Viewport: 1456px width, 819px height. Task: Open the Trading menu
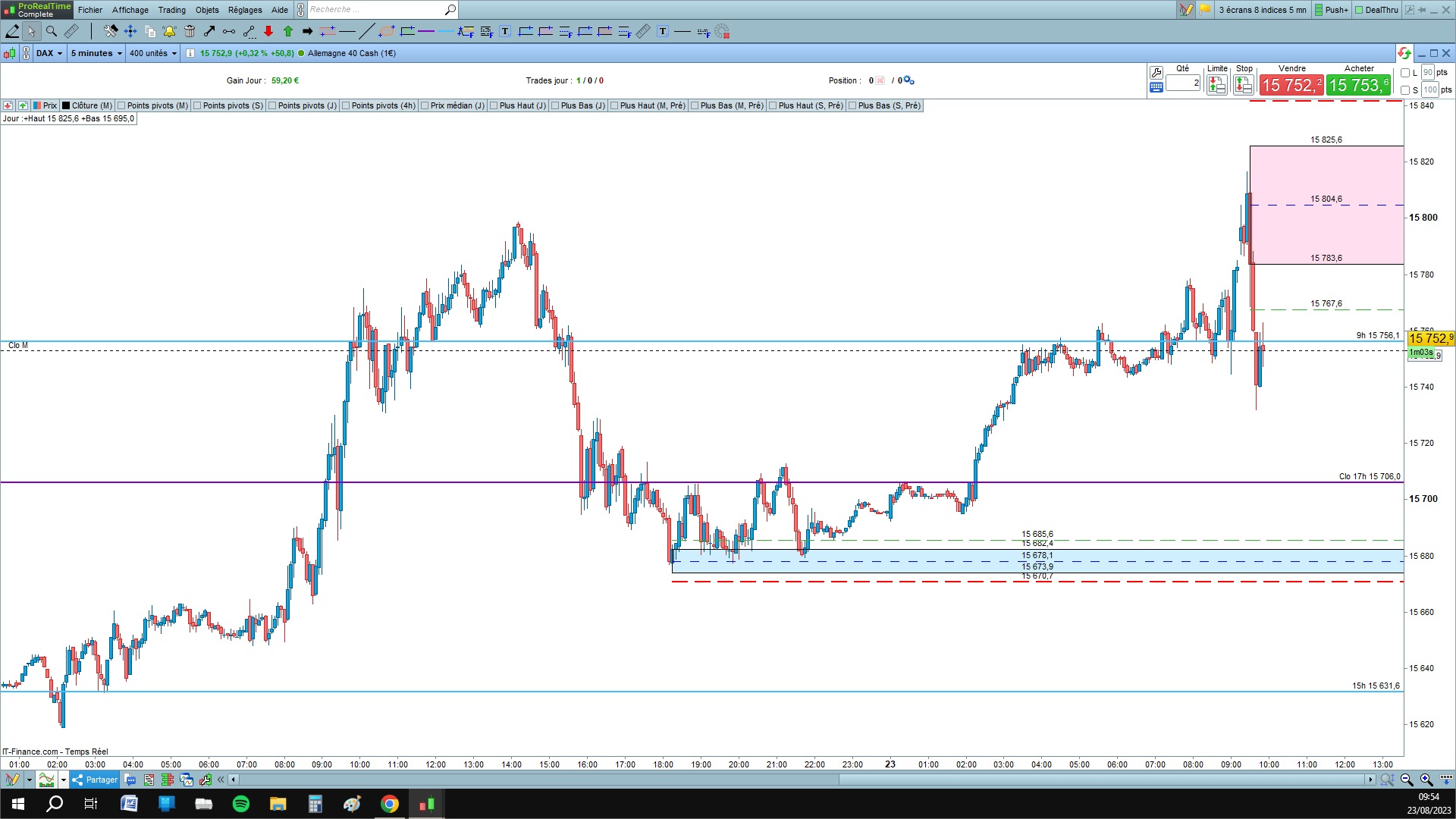(x=171, y=10)
